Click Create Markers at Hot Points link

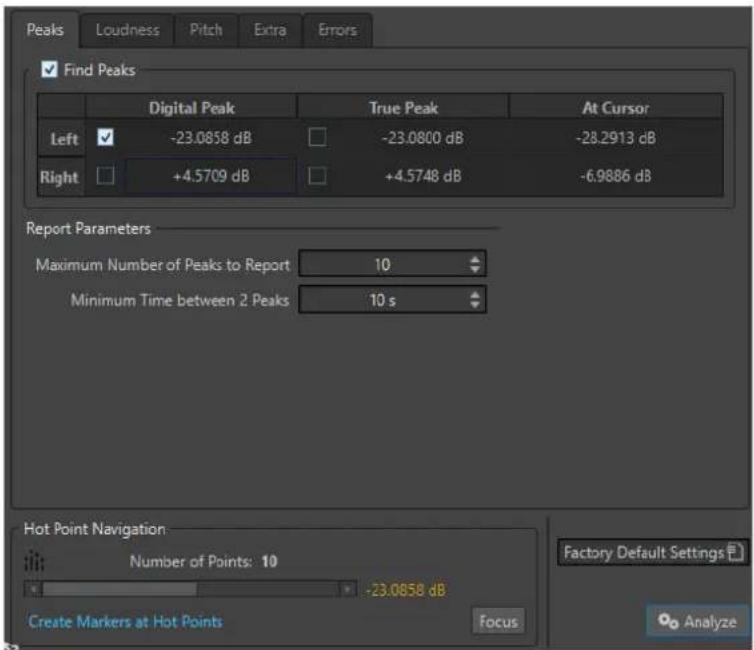pyautogui.click(x=126, y=622)
